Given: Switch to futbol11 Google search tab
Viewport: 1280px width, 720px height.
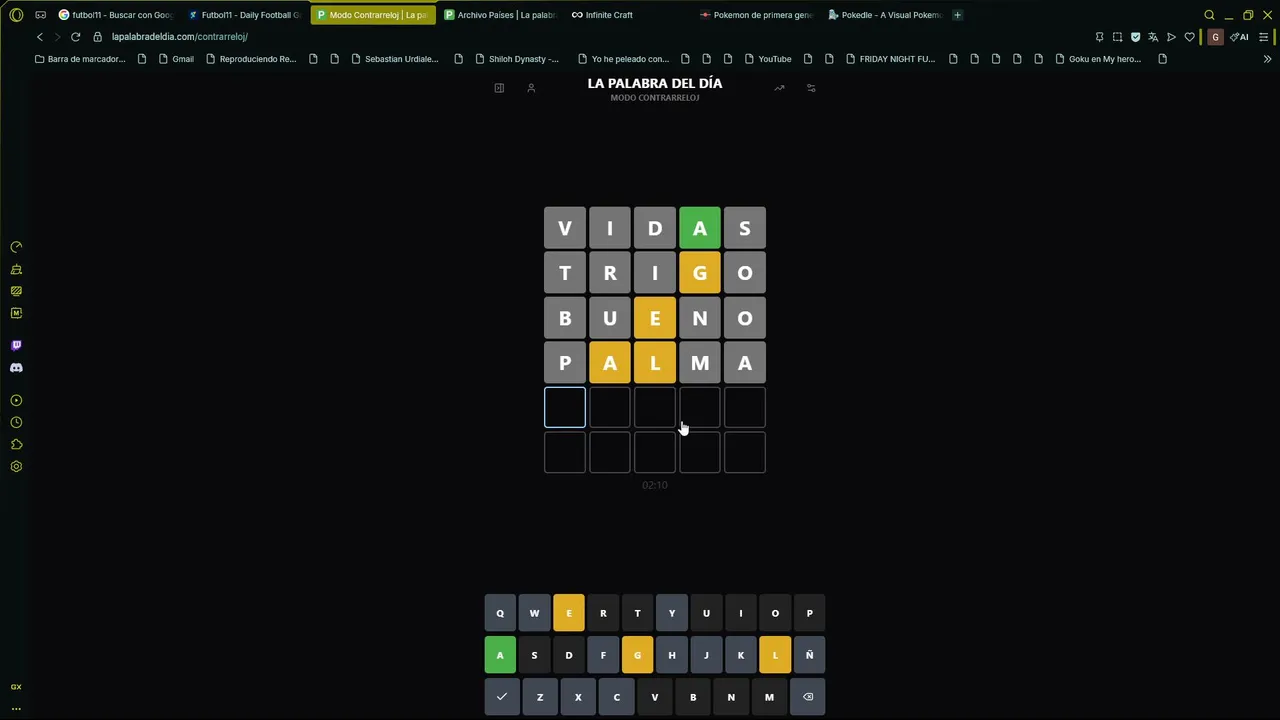Looking at the screenshot, I should (x=116, y=15).
